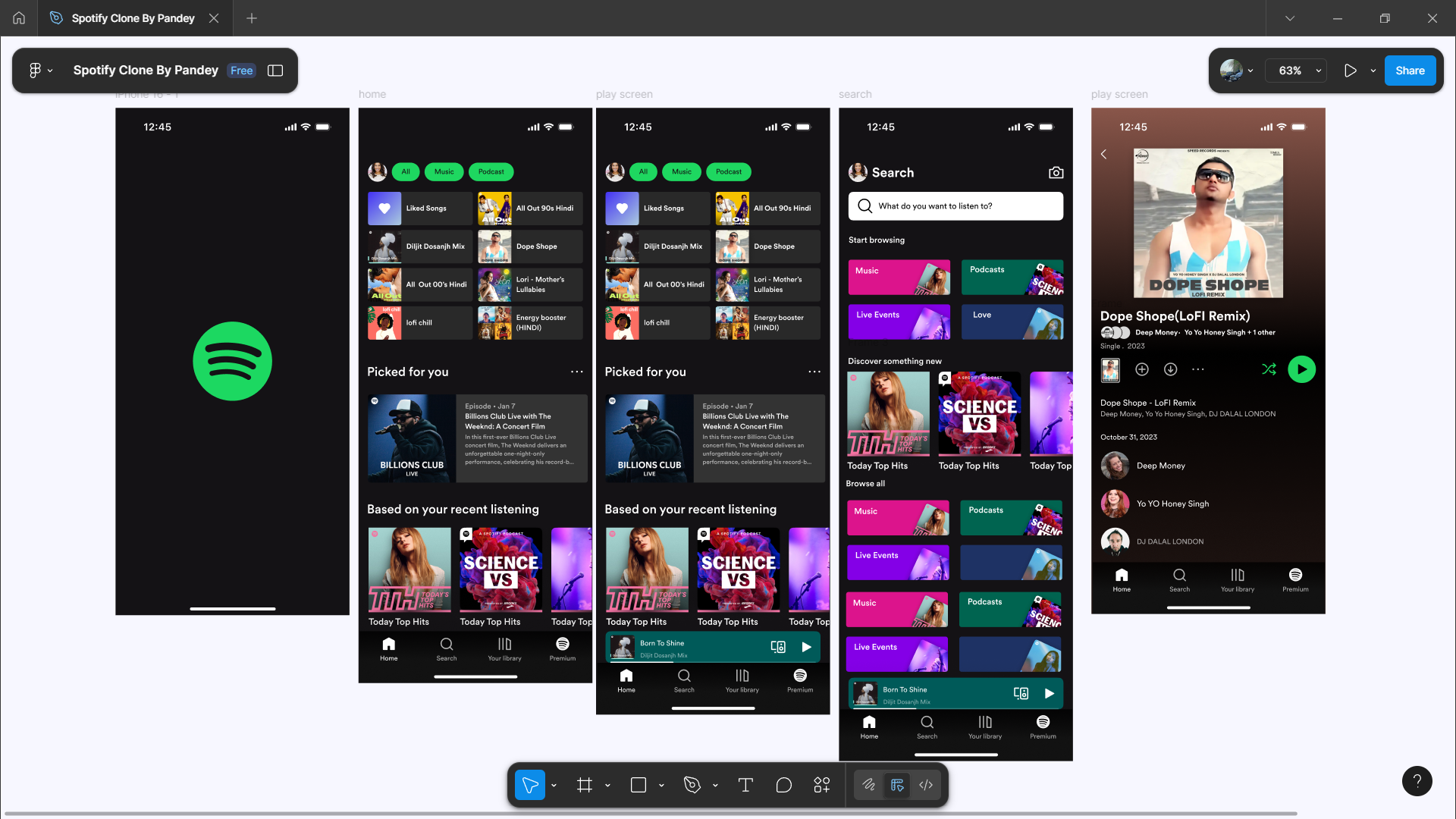The image size is (1456, 819).
Task: Select the Love category card
Action: click(1012, 322)
